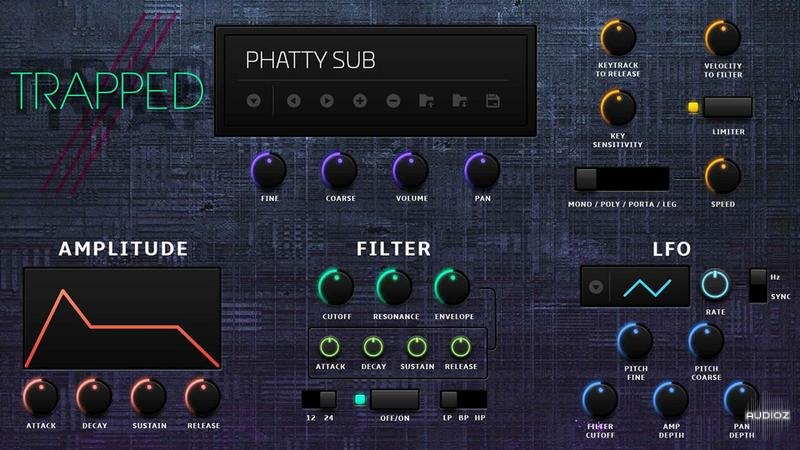Screen dimensions: 800x450
Task: Go to the next preset
Action: (327, 101)
